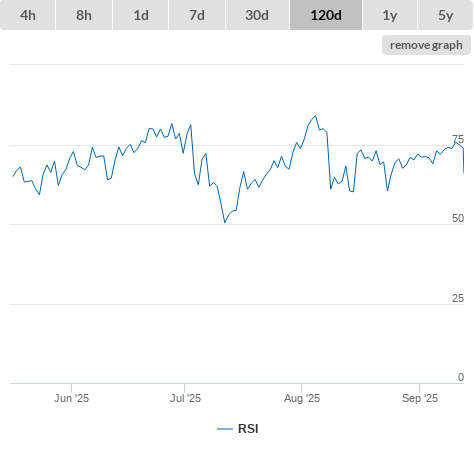Click the 75 y-axis level label
The image size is (474, 455).
[x=458, y=139]
